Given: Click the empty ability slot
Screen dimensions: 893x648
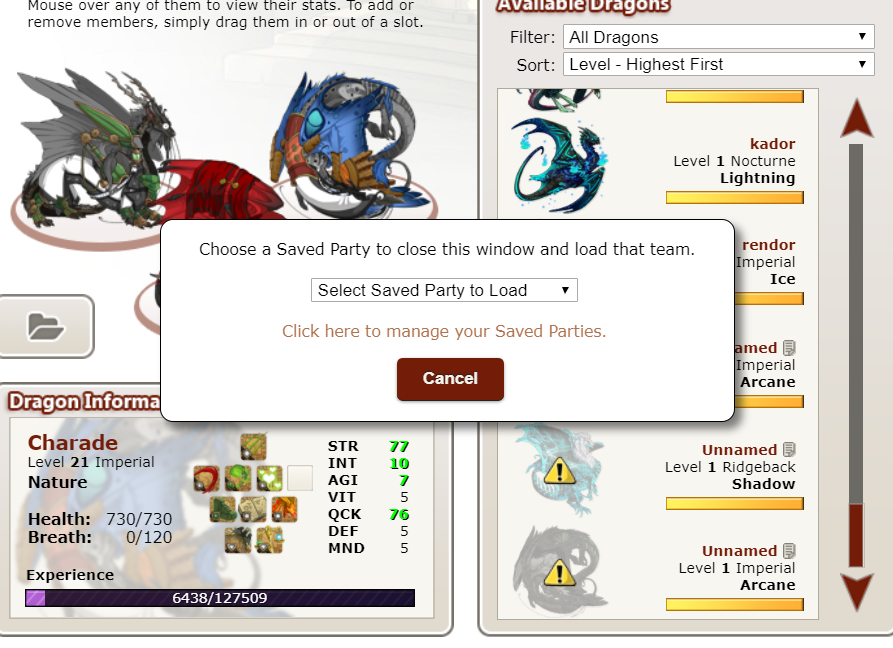Looking at the screenshot, I should tap(300, 478).
